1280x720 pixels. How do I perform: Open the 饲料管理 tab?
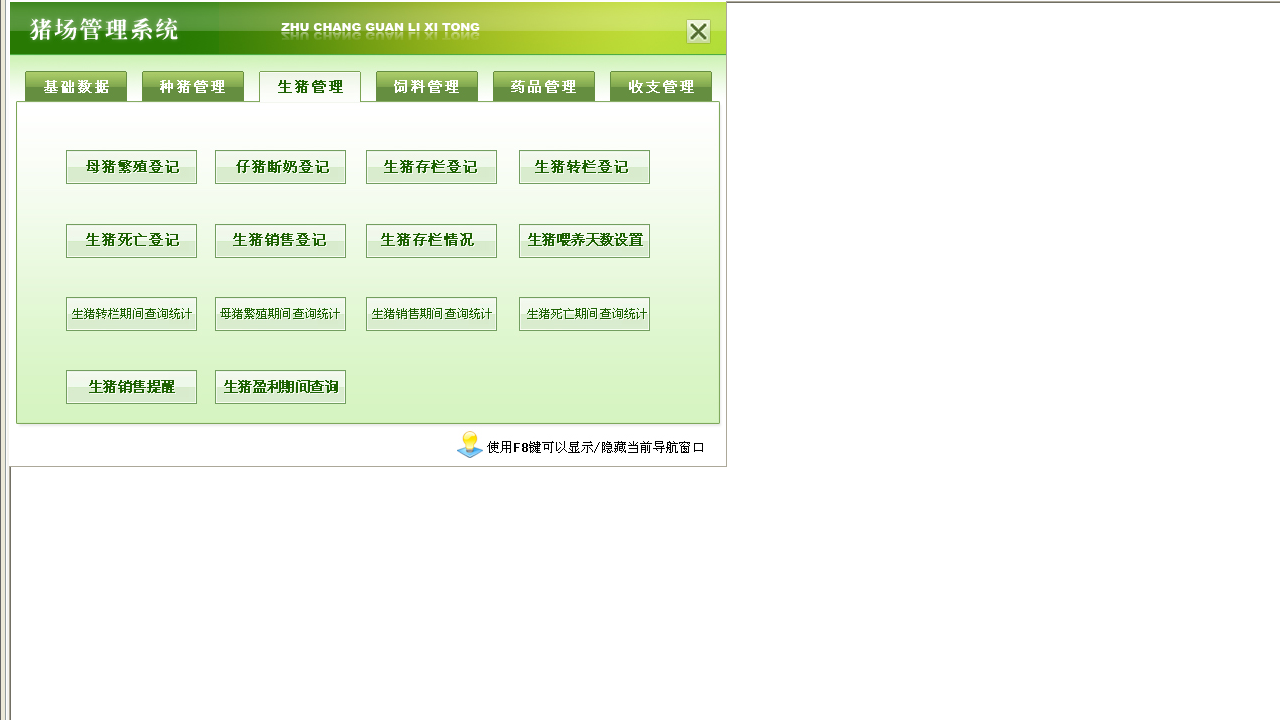click(426, 86)
